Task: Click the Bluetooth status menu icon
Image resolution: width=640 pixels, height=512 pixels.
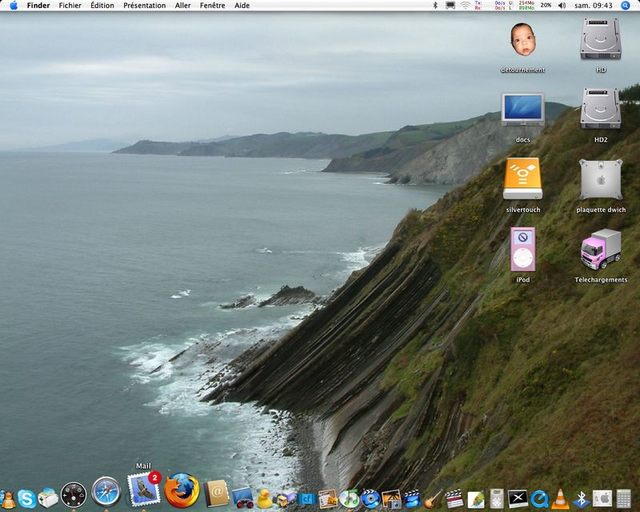Action: pos(435,6)
